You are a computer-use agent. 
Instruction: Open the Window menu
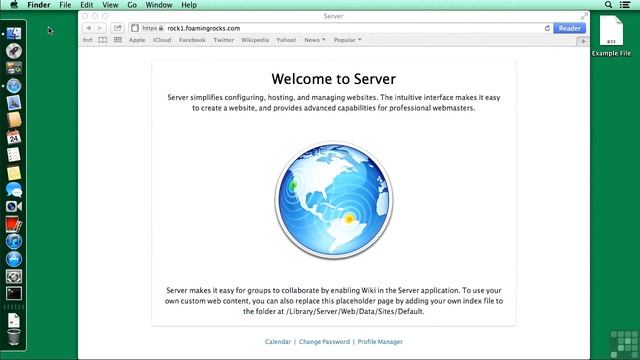pos(159,5)
